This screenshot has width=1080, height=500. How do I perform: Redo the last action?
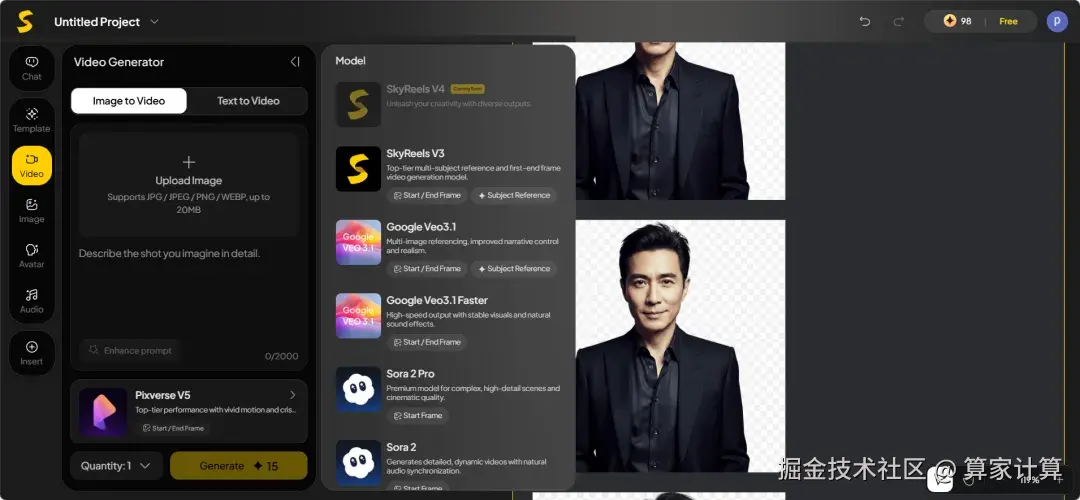coord(898,21)
